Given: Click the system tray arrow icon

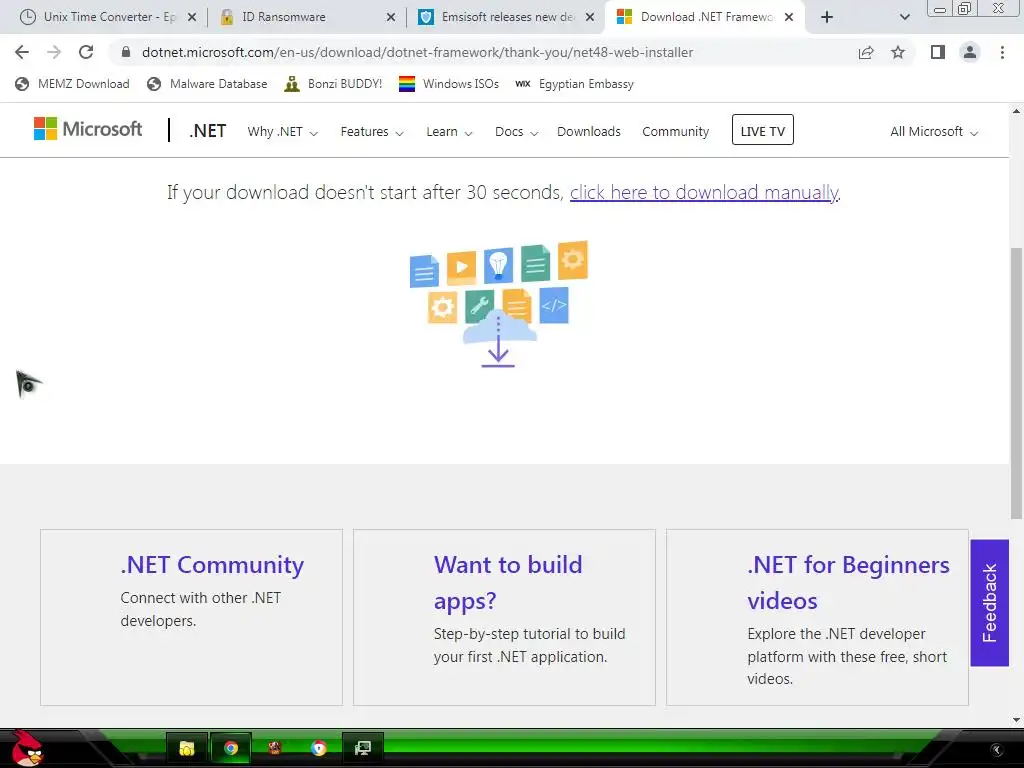Looking at the screenshot, I should click(x=997, y=750).
